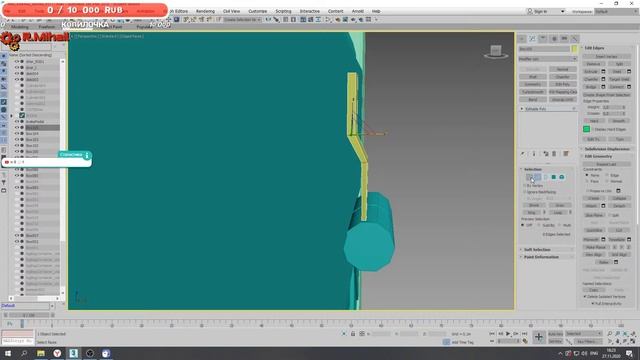
Task: Select the Face constraint radio button
Action: click(587, 181)
